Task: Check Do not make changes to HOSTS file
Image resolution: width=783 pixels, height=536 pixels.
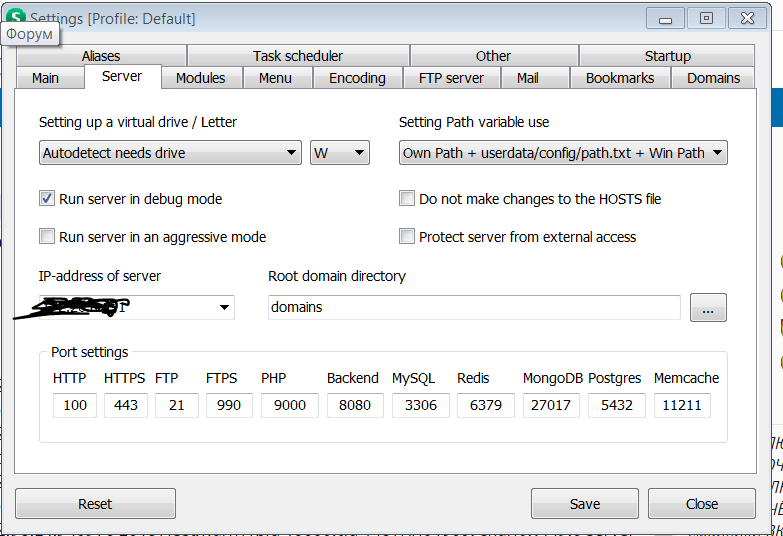Action: pyautogui.click(x=407, y=199)
